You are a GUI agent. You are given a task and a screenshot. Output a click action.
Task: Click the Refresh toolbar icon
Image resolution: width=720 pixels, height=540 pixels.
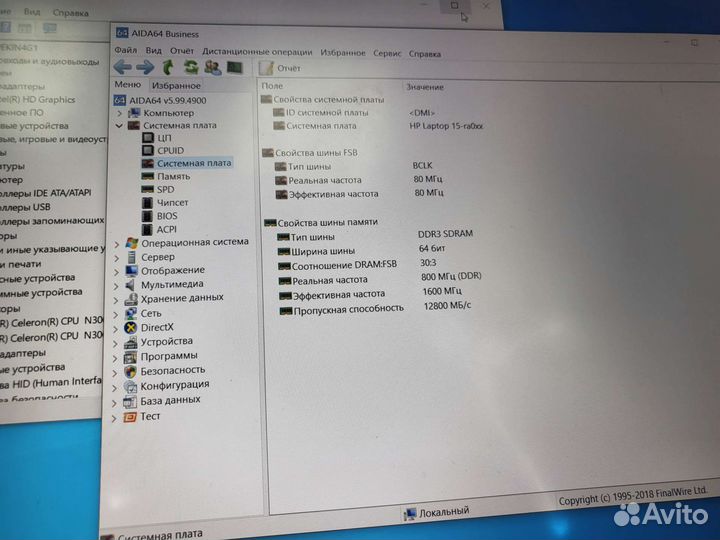point(191,68)
